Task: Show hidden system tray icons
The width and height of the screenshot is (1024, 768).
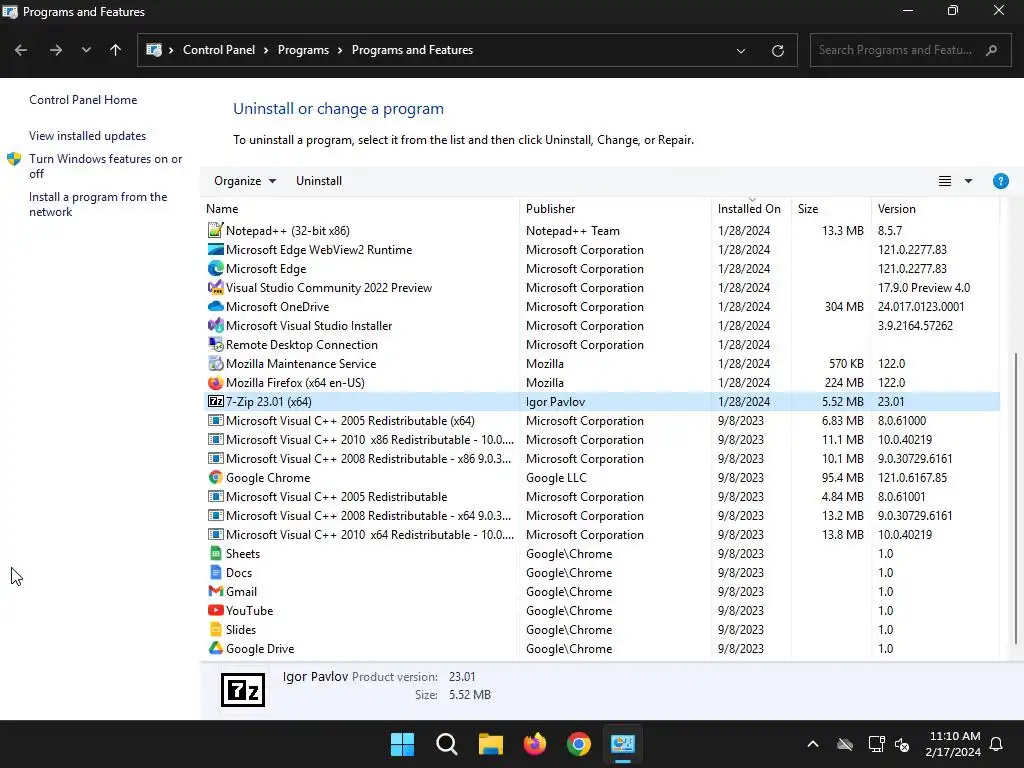Action: (x=813, y=744)
